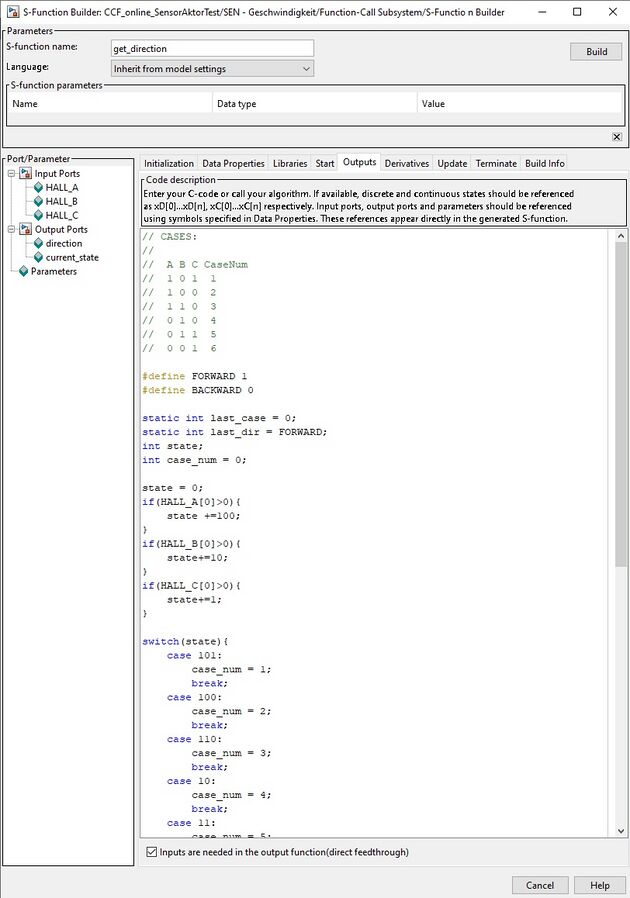Click the current_state output port icon
The width and height of the screenshot is (630, 898).
(x=38, y=258)
